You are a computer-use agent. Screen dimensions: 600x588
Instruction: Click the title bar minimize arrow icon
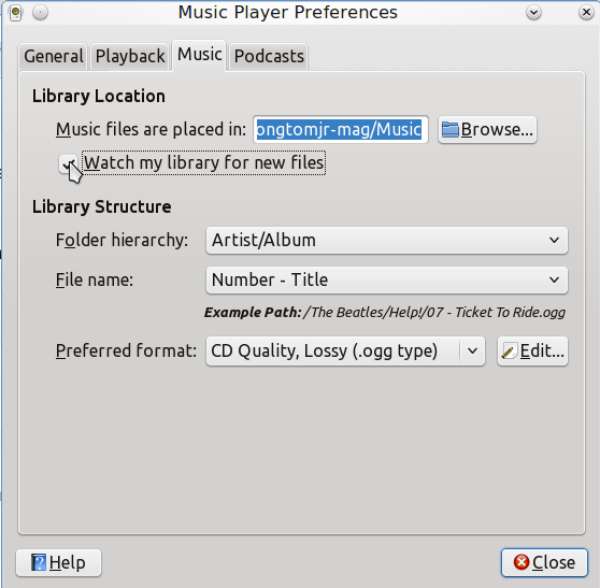pos(533,13)
